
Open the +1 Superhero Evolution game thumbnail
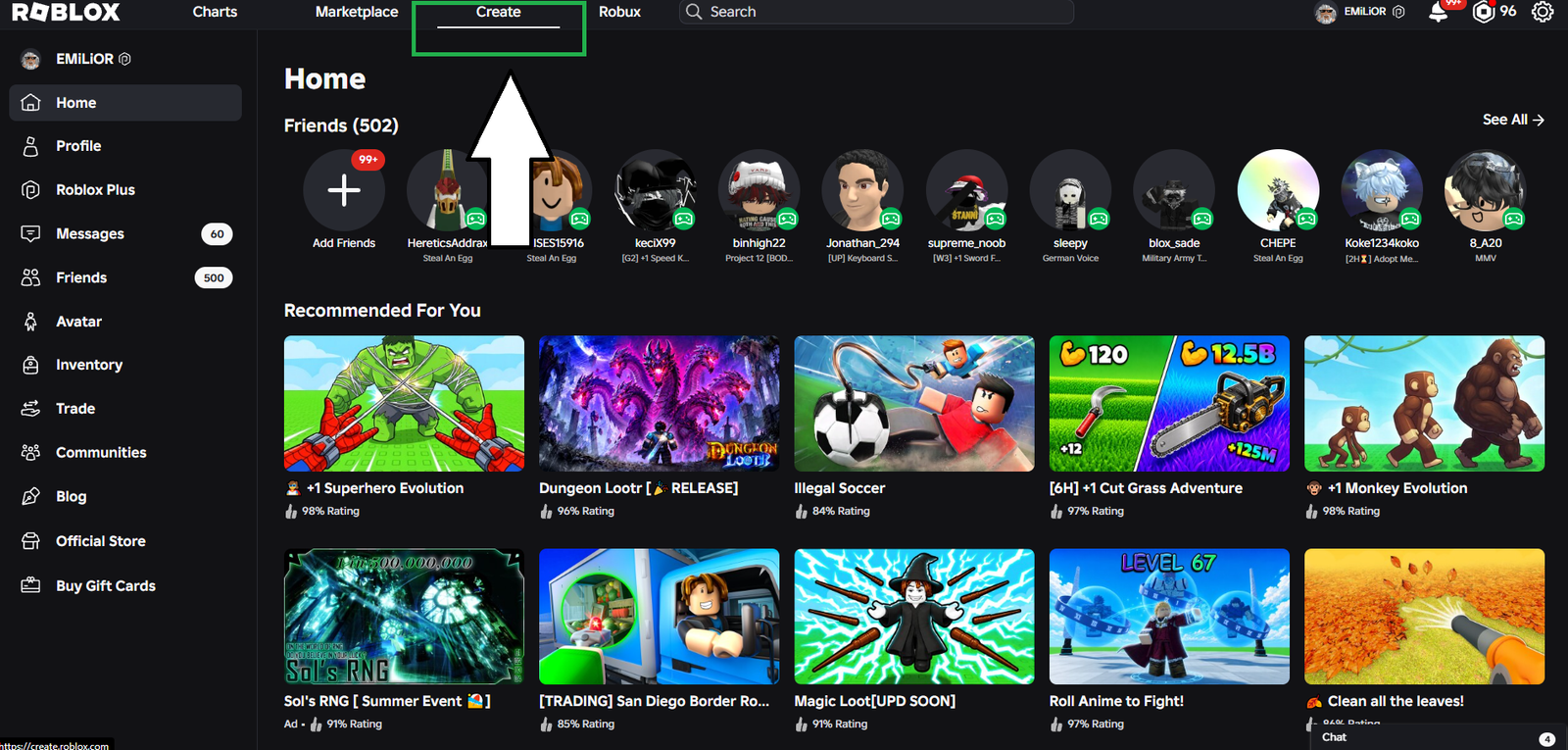(x=404, y=404)
